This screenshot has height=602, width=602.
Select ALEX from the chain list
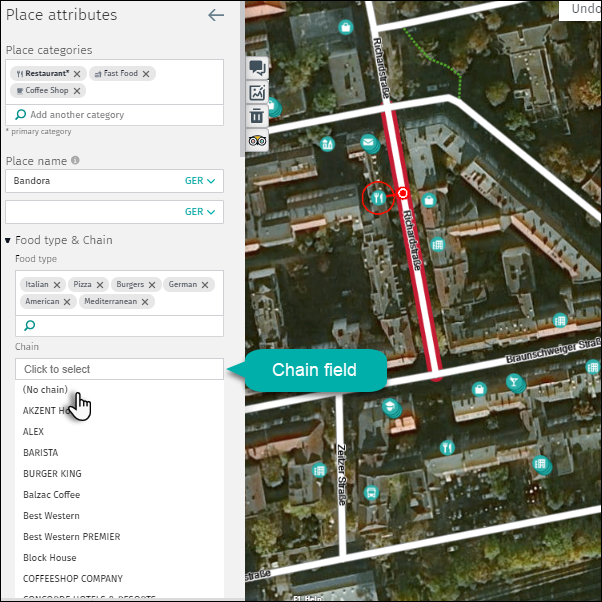click(33, 432)
